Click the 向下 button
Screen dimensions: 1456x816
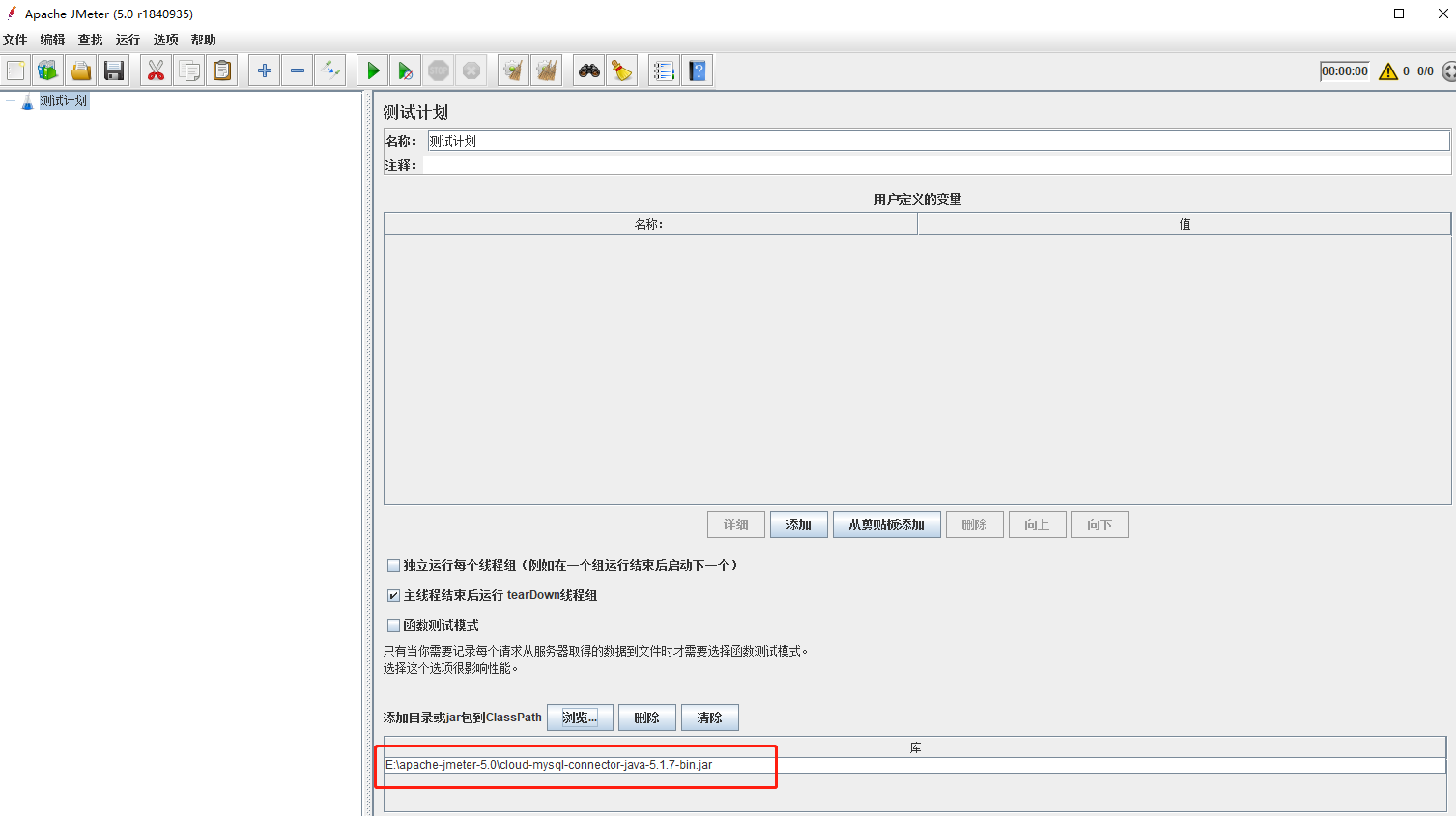[x=1099, y=524]
